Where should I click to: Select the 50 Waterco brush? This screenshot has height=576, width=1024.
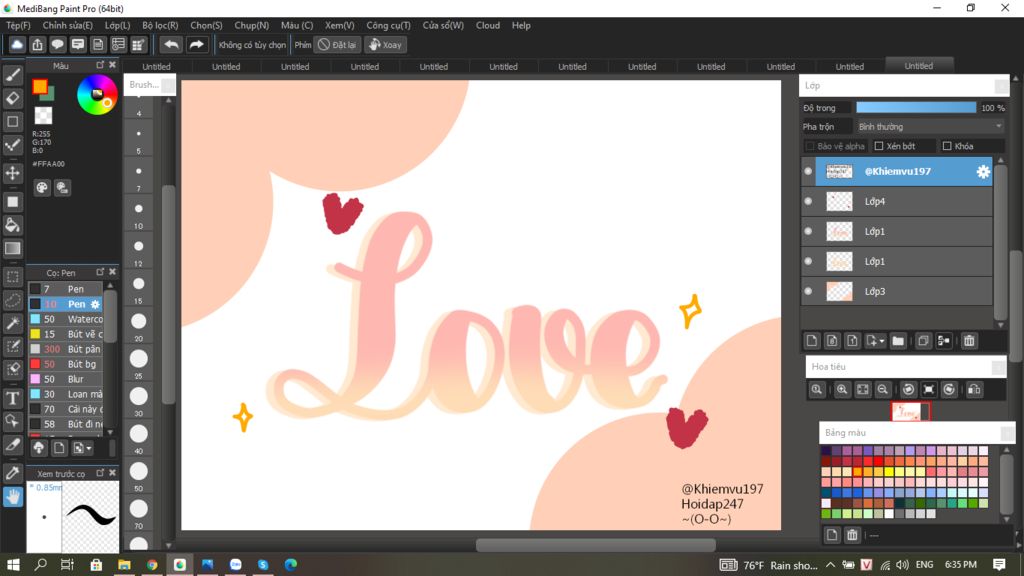tap(66, 319)
